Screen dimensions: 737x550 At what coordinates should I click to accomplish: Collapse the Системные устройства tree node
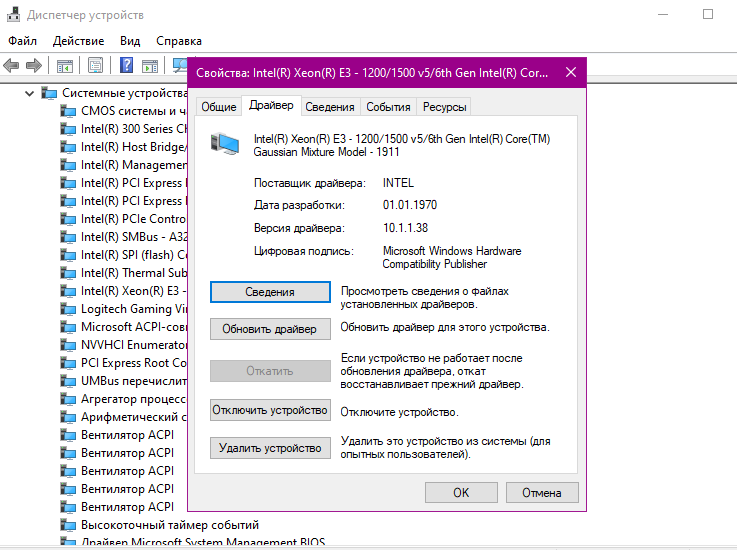30,94
